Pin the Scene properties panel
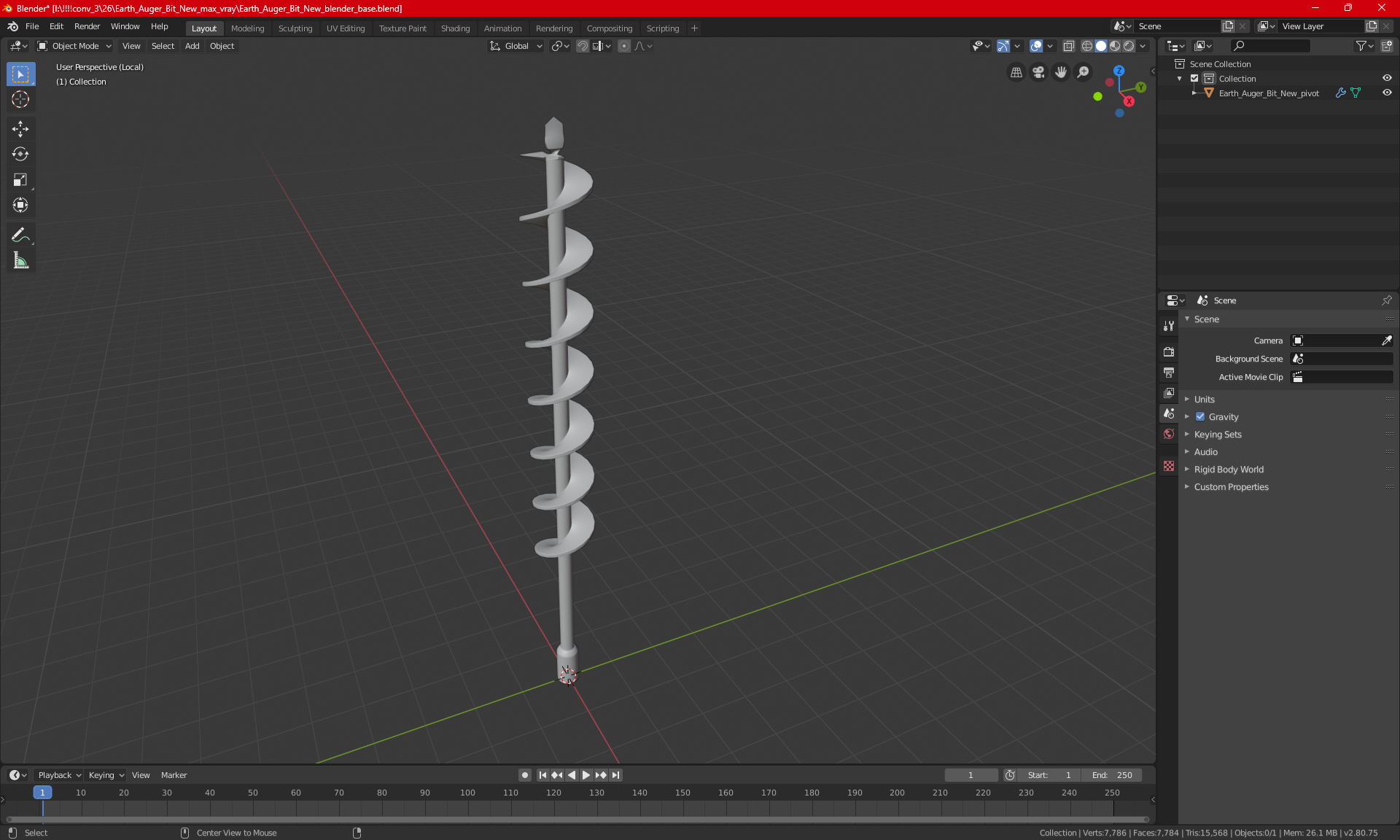Viewport: 1400px width, 840px height. tap(1386, 300)
